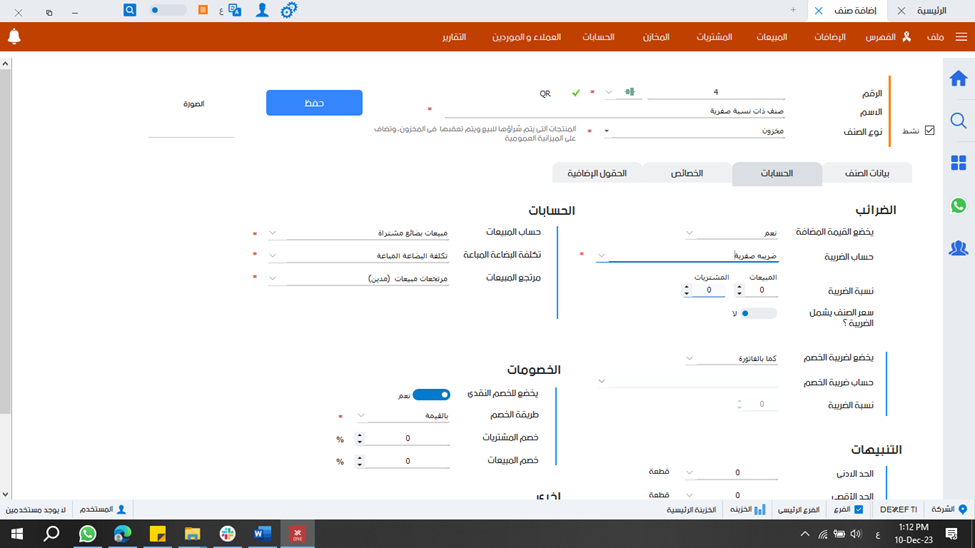Screen dimensions: 975x548
Task: Add a new tab with the plus icon
Action: pyautogui.click(x=793, y=10)
